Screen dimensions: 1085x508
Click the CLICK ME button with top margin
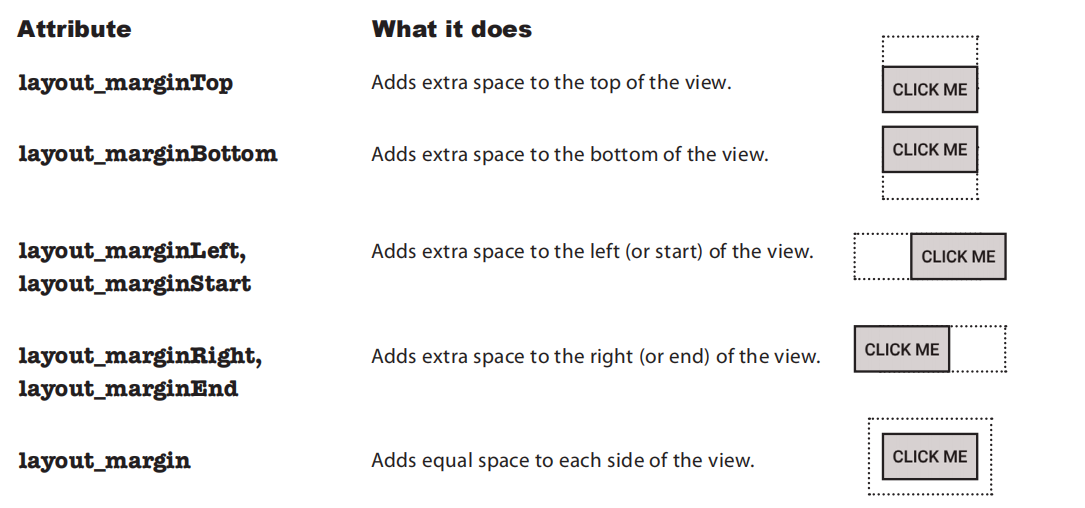[x=930, y=89]
